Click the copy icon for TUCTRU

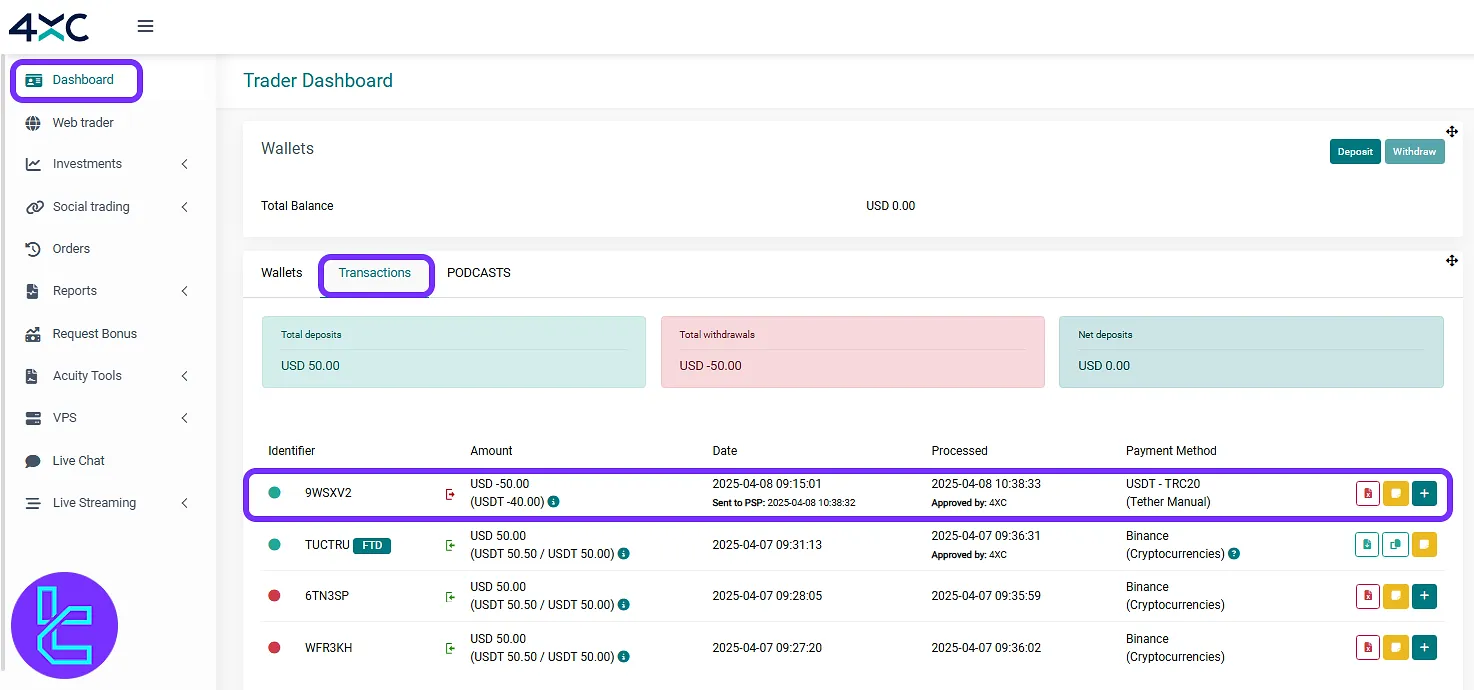coord(1395,545)
